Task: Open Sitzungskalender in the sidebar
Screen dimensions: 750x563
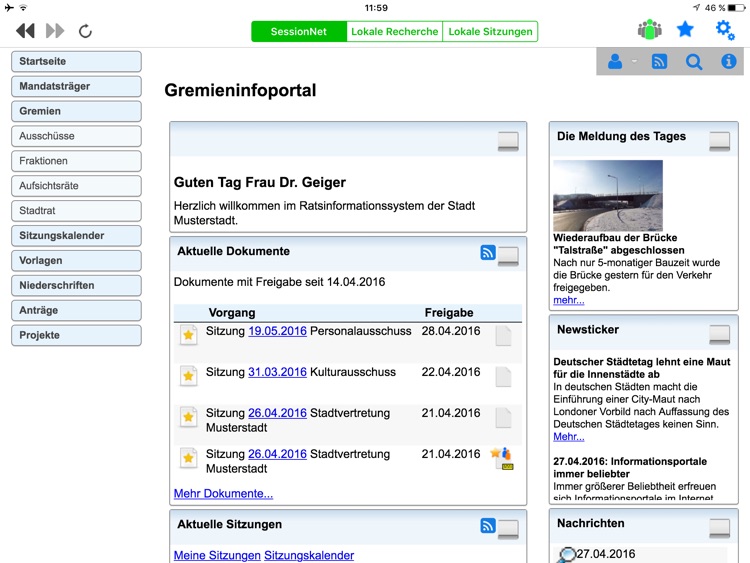Action: click(x=76, y=236)
